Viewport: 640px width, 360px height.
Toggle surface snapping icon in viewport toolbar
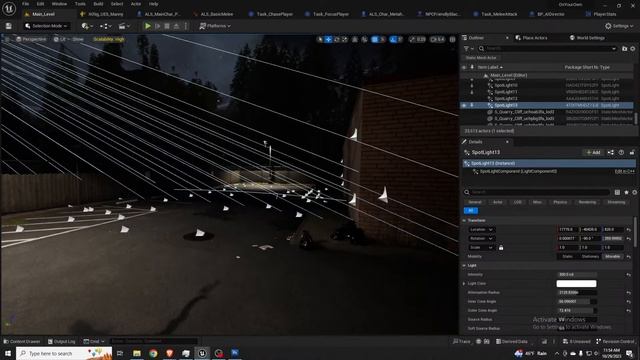coord(364,39)
